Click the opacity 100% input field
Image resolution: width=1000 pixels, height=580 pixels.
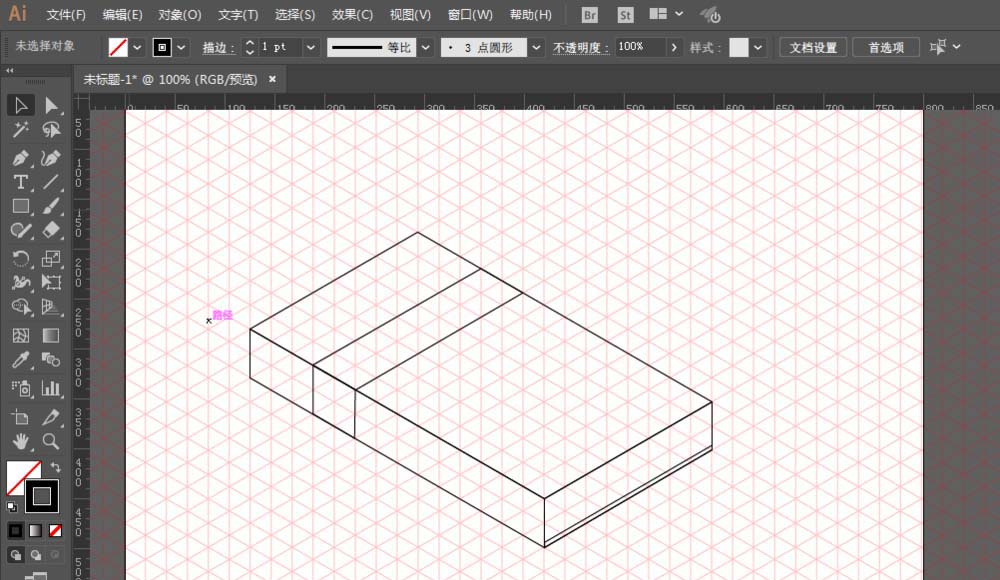[638, 47]
